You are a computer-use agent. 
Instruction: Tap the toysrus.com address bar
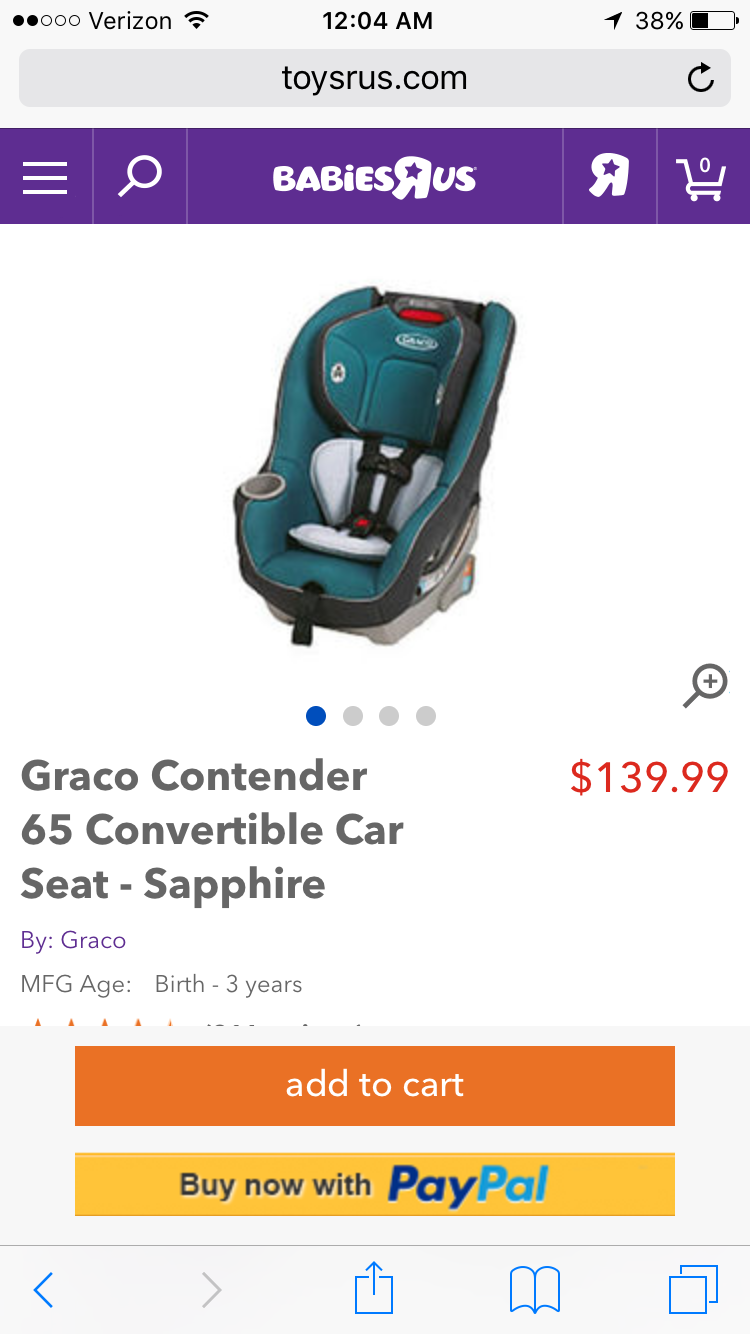tap(375, 78)
